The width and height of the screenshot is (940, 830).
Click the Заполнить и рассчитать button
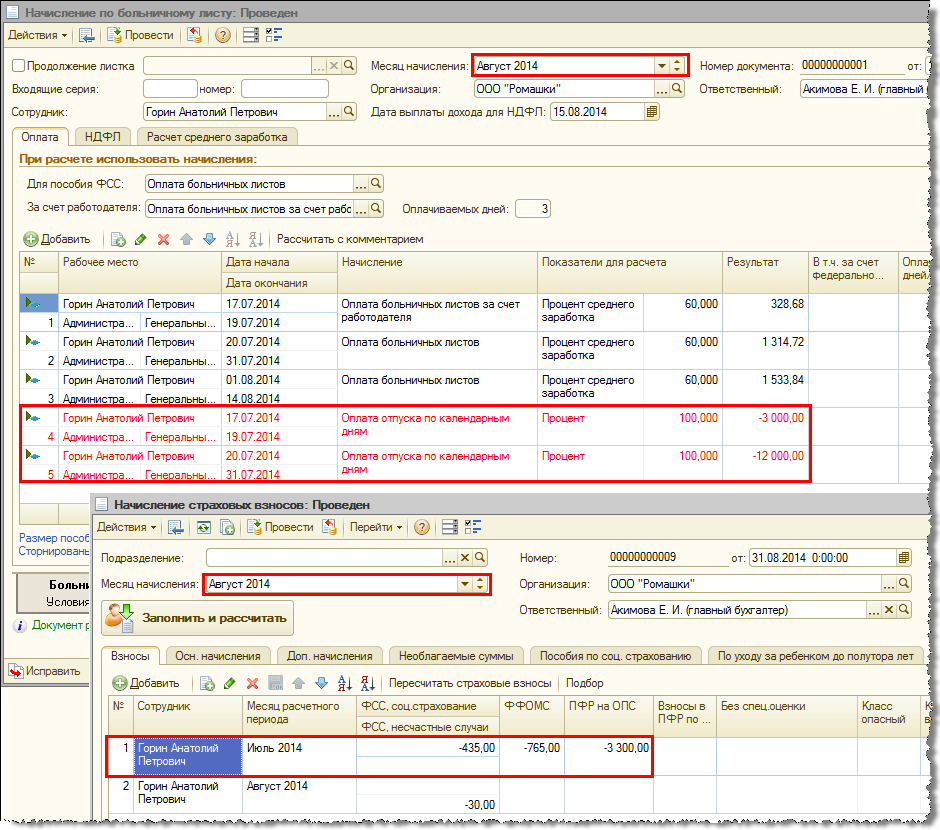(x=198, y=618)
